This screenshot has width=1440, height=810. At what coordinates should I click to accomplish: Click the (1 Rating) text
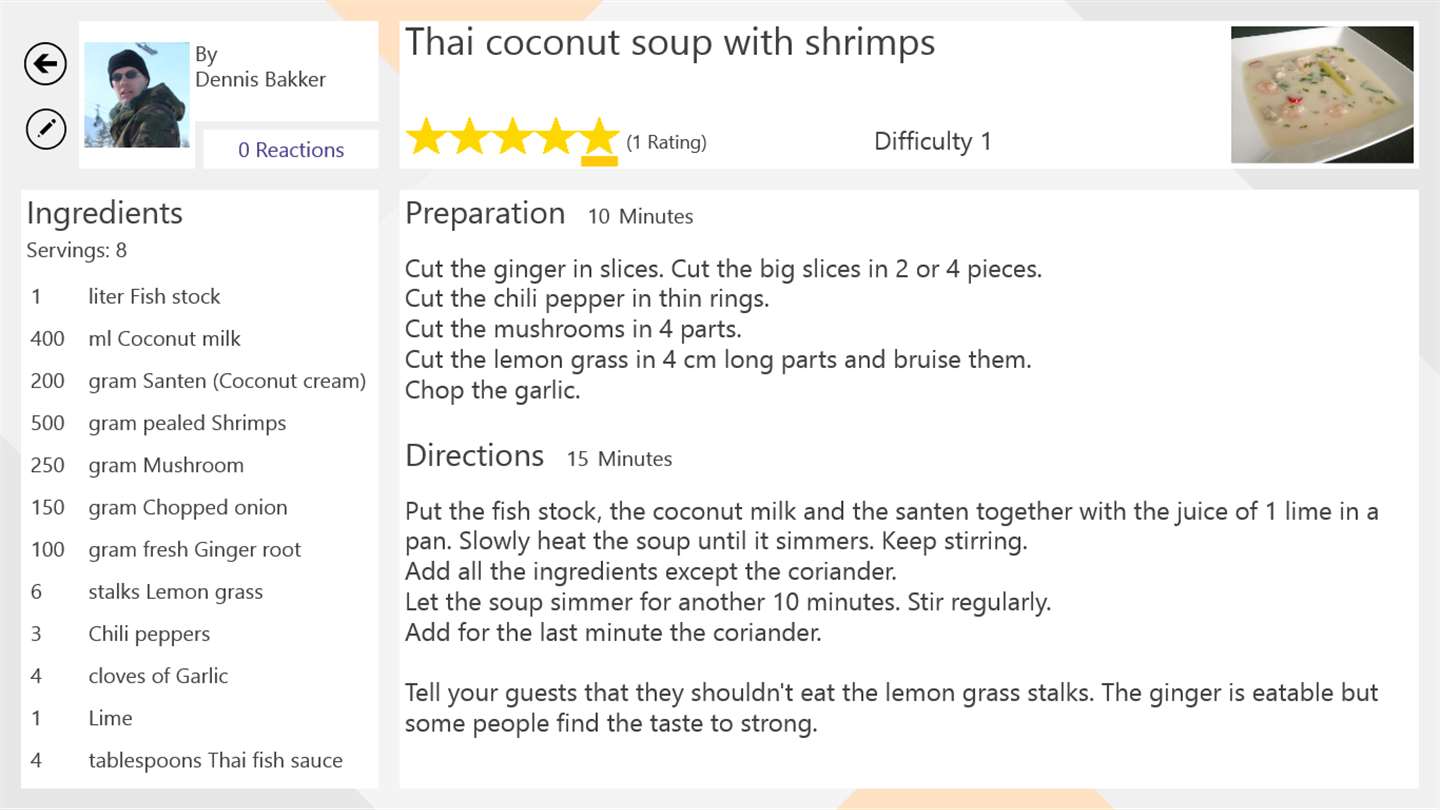click(666, 142)
